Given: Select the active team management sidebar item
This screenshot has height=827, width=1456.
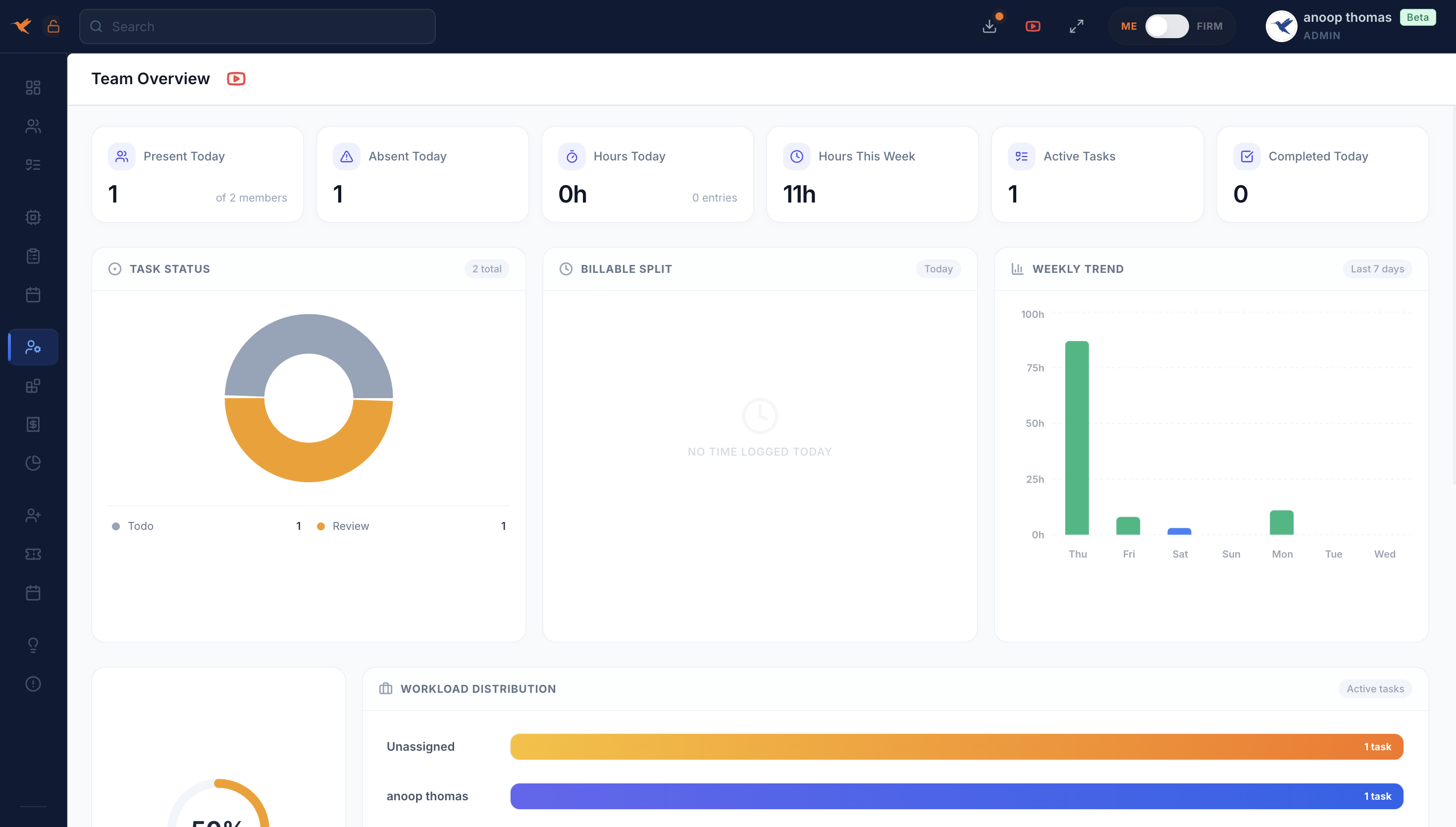Looking at the screenshot, I should point(33,347).
